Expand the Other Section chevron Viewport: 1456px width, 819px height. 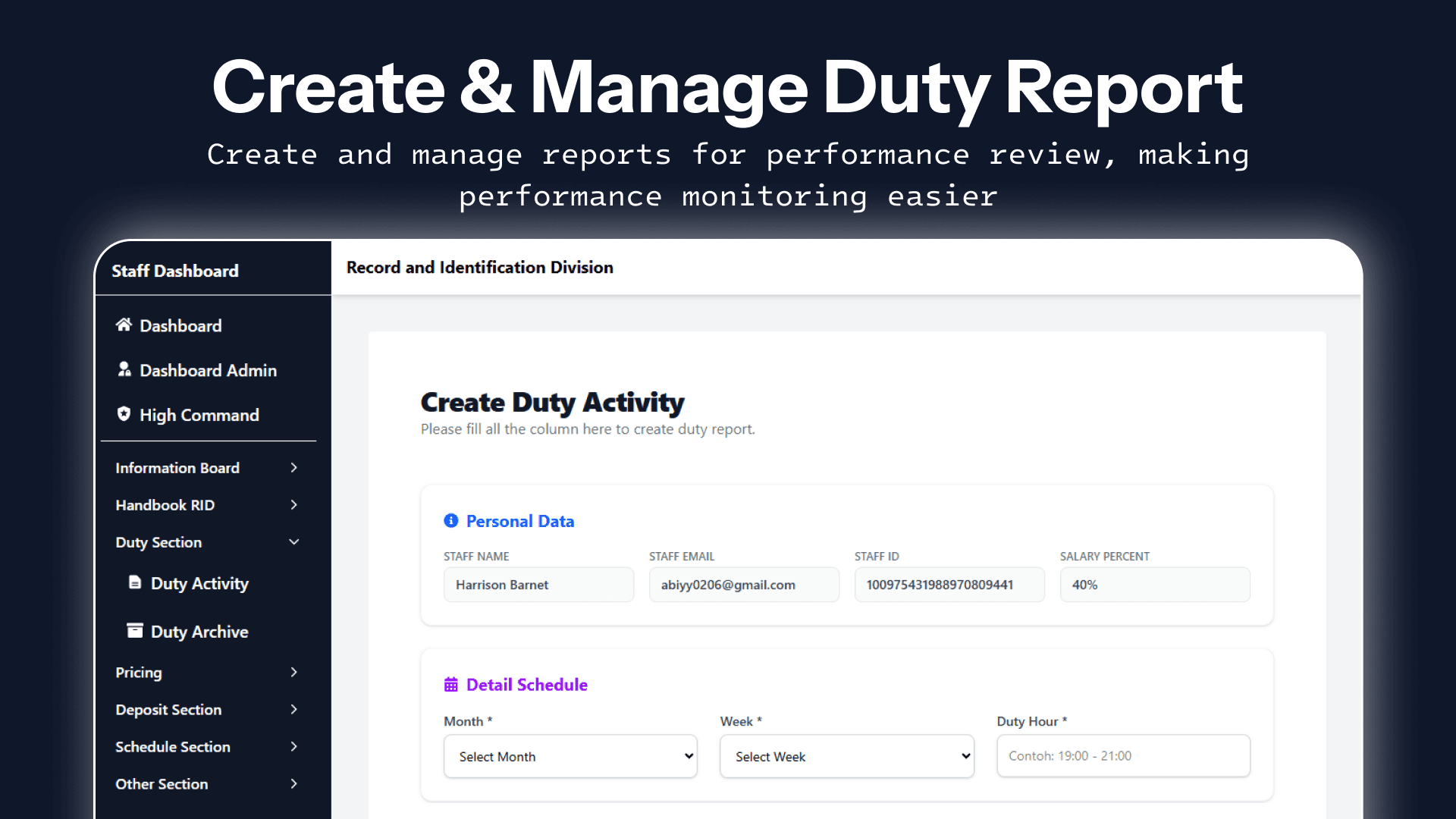tap(293, 784)
